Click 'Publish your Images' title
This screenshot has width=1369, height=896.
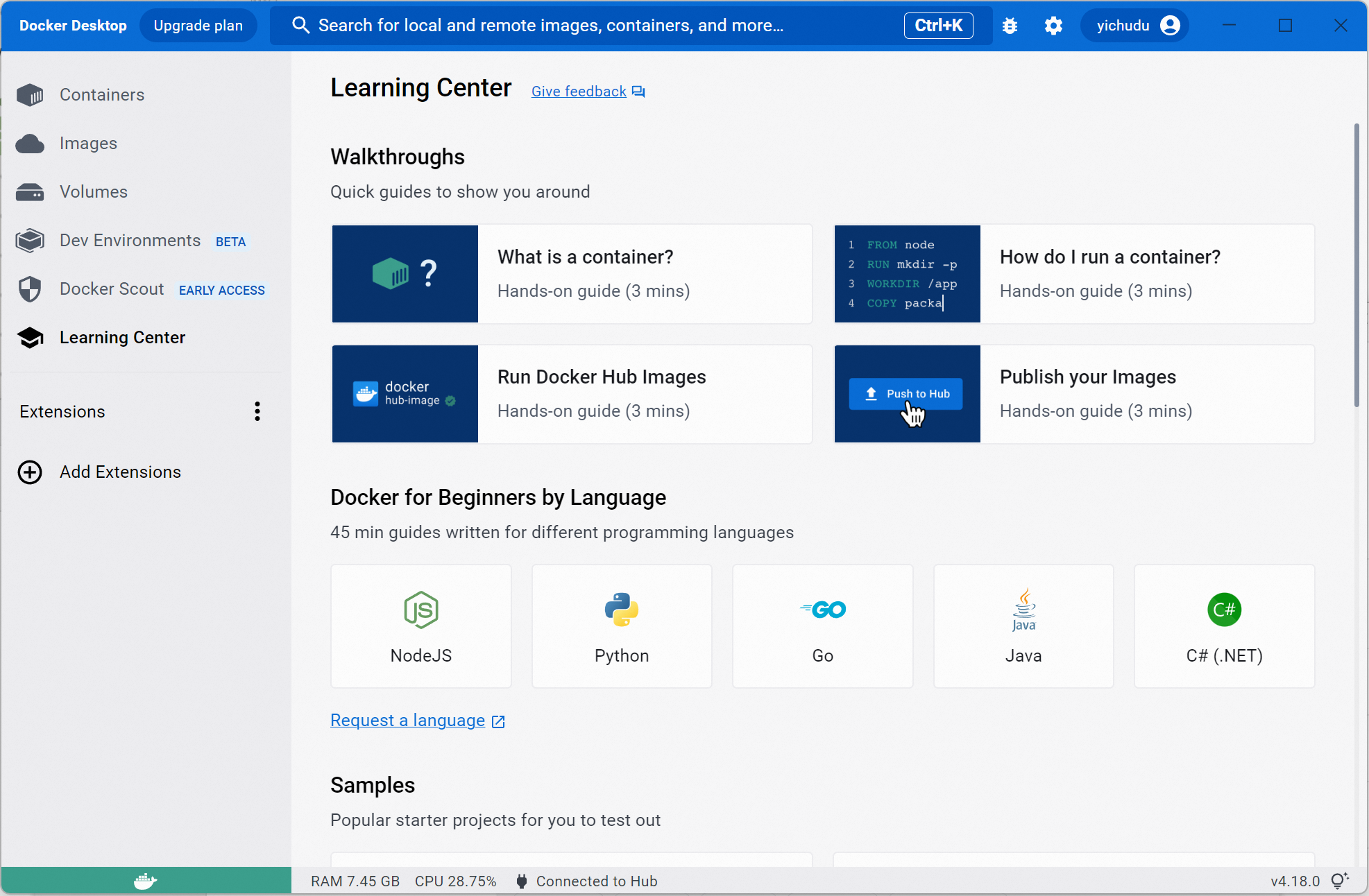[x=1088, y=377]
